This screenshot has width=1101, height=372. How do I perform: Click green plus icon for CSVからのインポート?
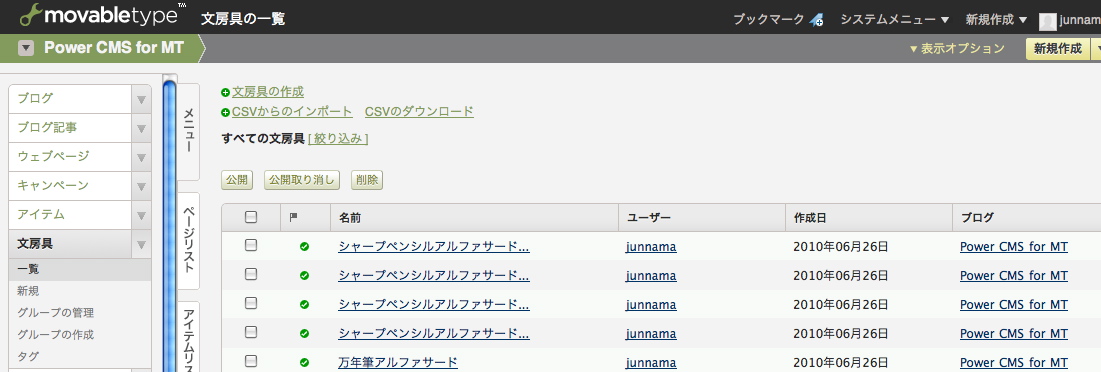225,112
